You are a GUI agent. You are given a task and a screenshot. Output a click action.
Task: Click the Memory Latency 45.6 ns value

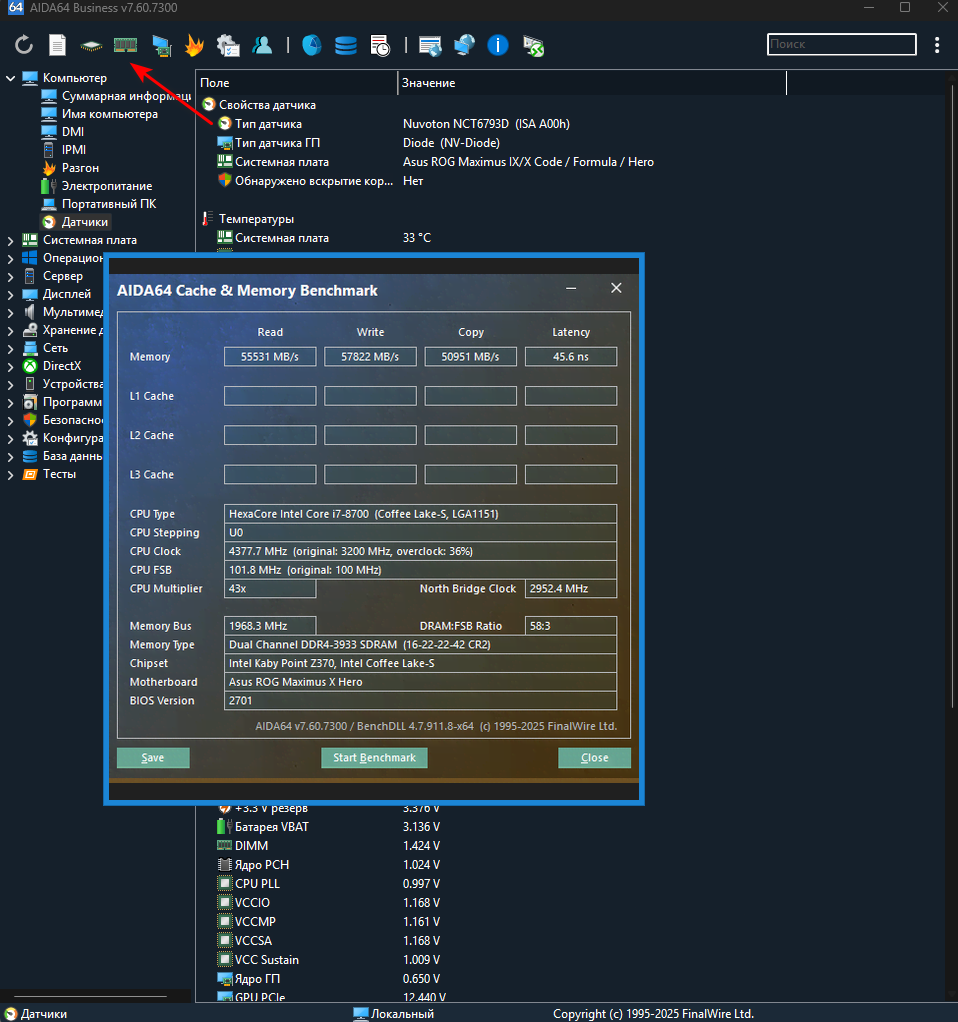pos(571,357)
